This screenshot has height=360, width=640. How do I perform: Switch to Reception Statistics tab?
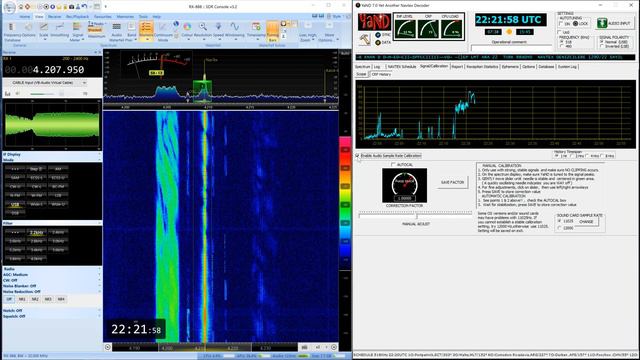[x=482, y=67]
